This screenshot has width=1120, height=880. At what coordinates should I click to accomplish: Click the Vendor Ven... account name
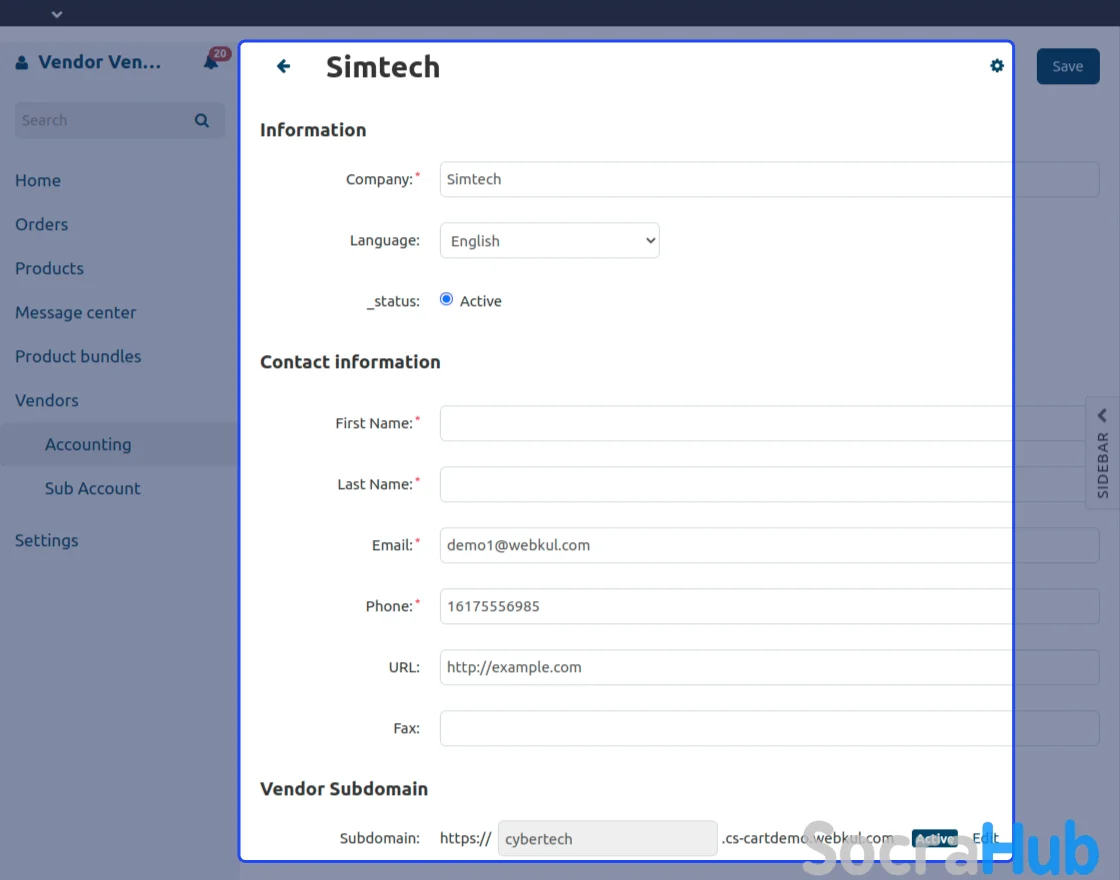[x=99, y=62]
